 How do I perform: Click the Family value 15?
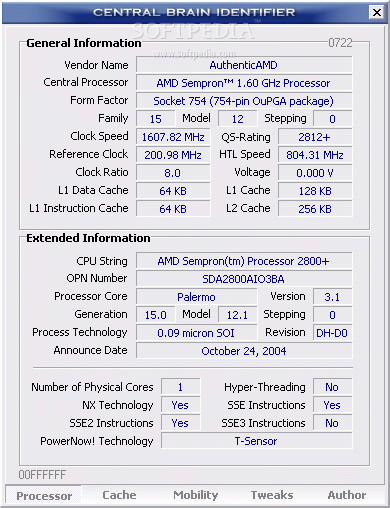[156, 119]
